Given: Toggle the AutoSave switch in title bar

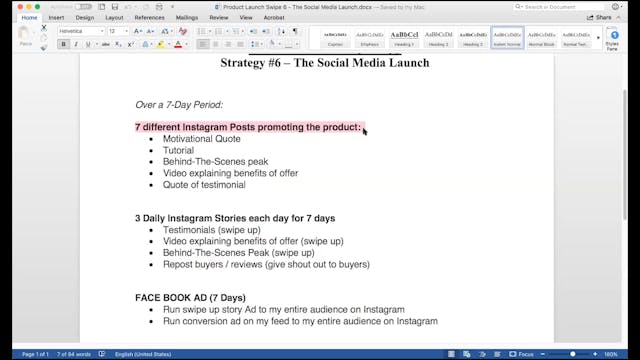Looking at the screenshot, I should click(x=83, y=7).
